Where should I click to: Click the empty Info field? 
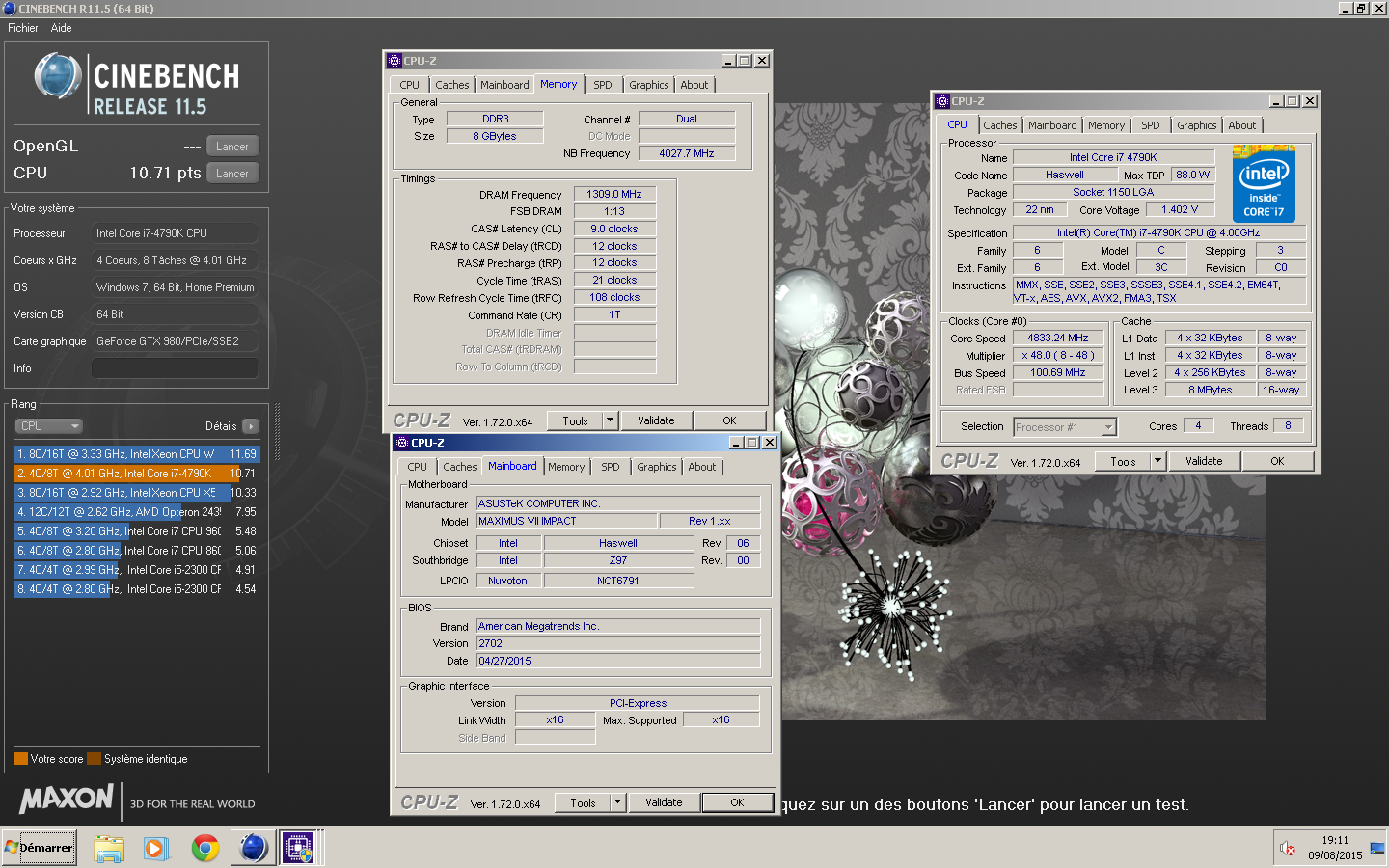point(175,368)
